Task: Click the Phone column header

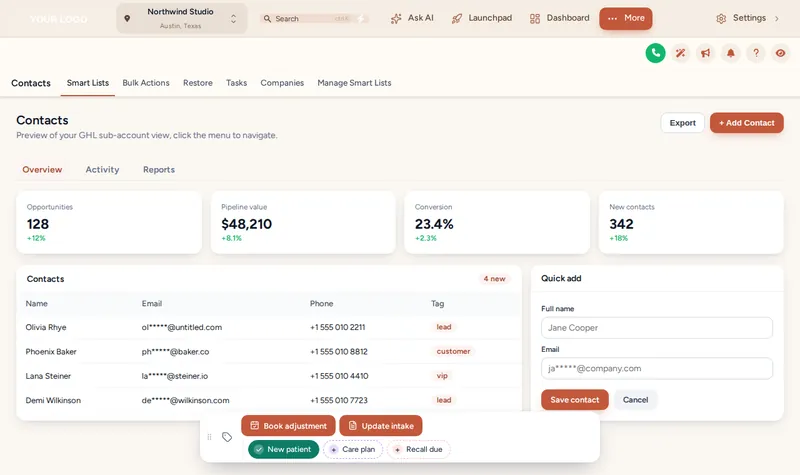Action: (321, 304)
